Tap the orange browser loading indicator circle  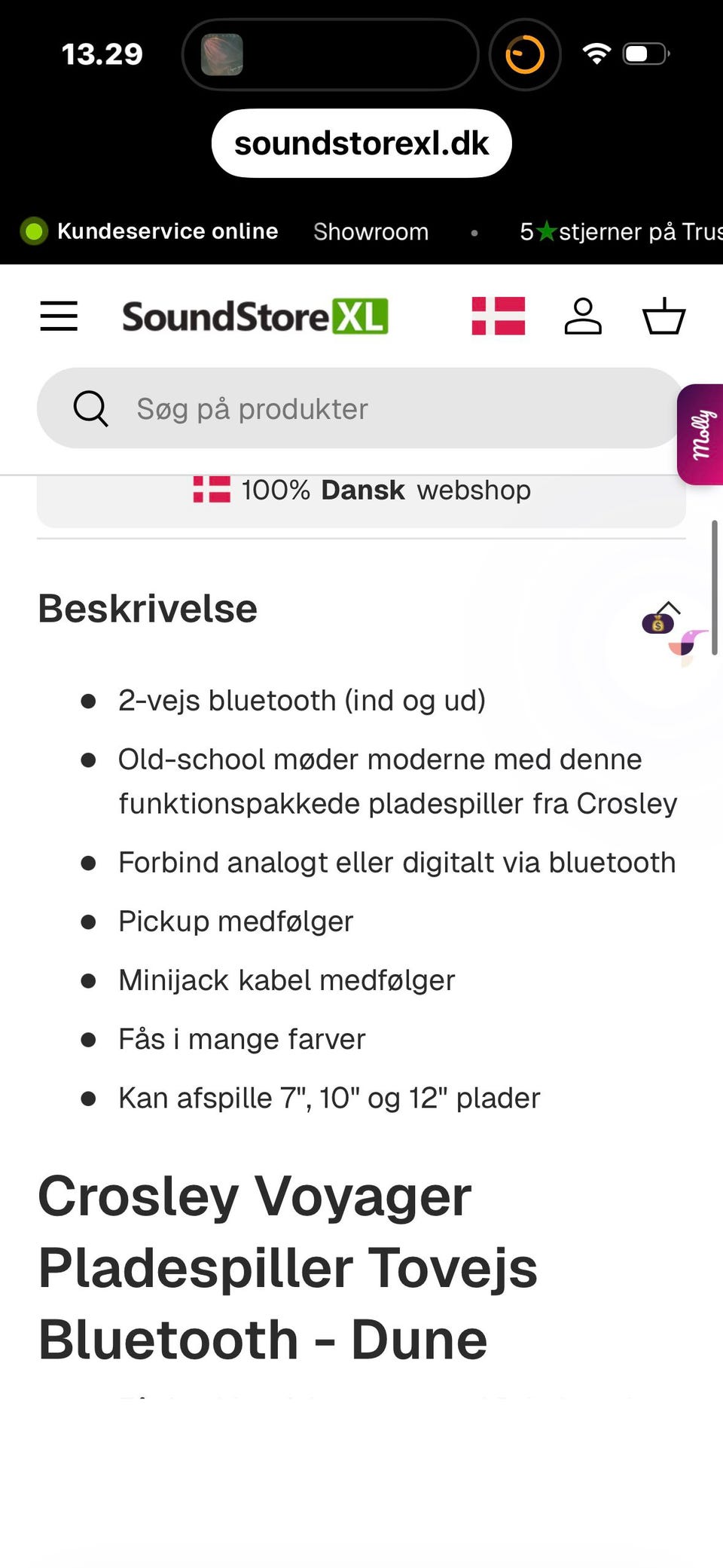tap(525, 53)
